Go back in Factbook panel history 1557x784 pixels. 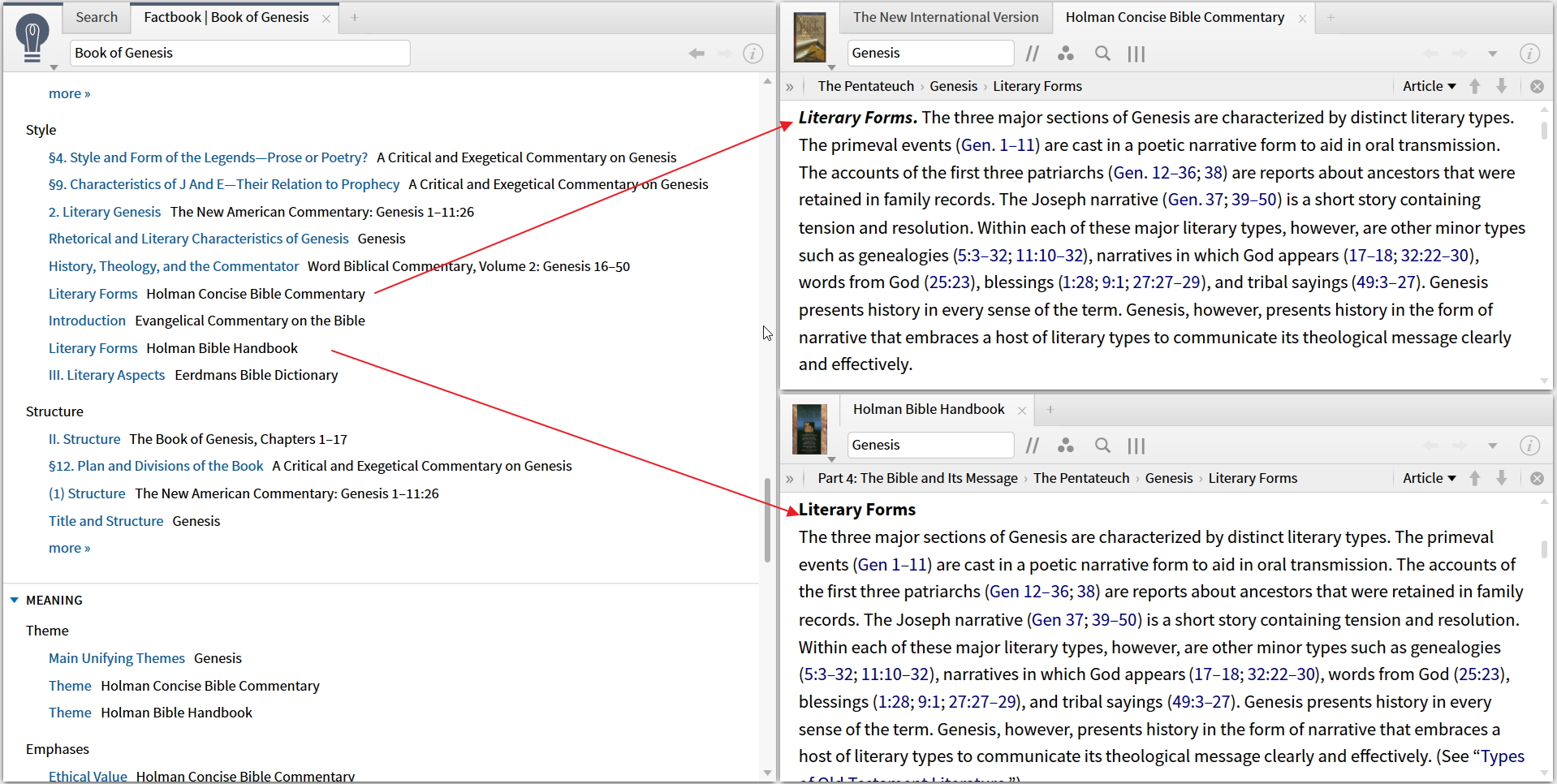coord(697,54)
